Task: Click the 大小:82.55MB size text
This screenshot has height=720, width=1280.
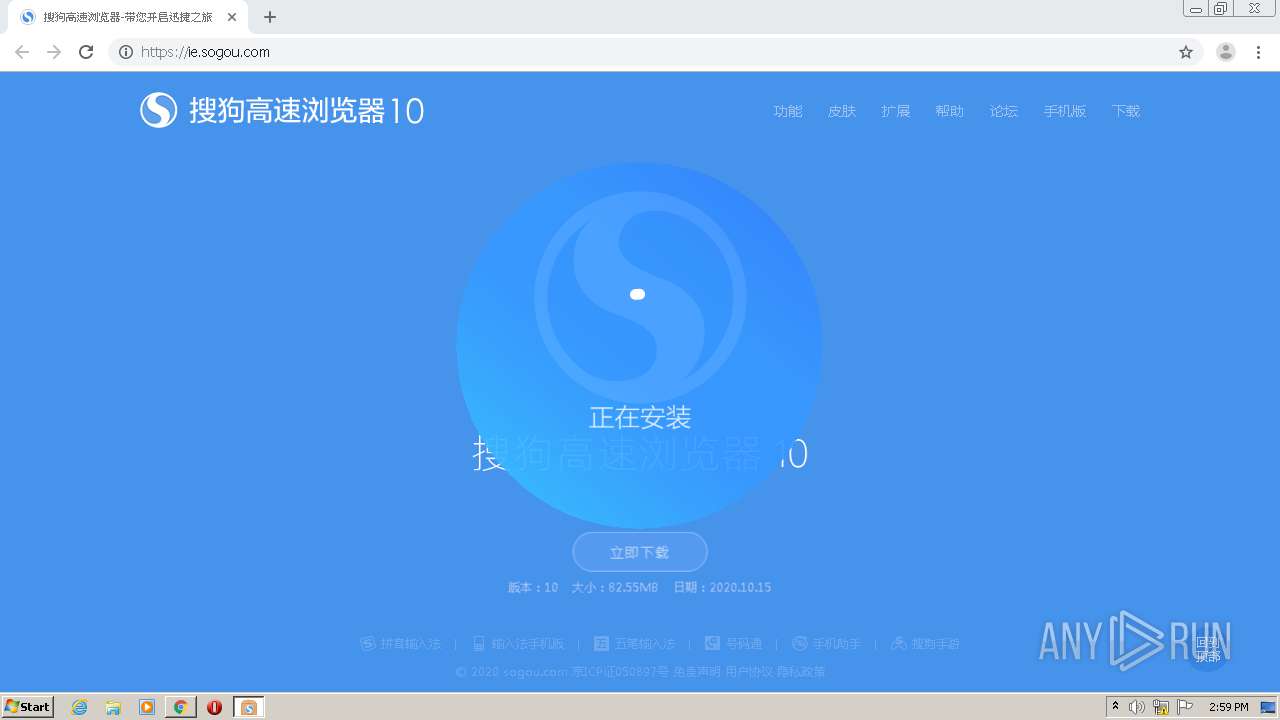Action: tap(615, 588)
